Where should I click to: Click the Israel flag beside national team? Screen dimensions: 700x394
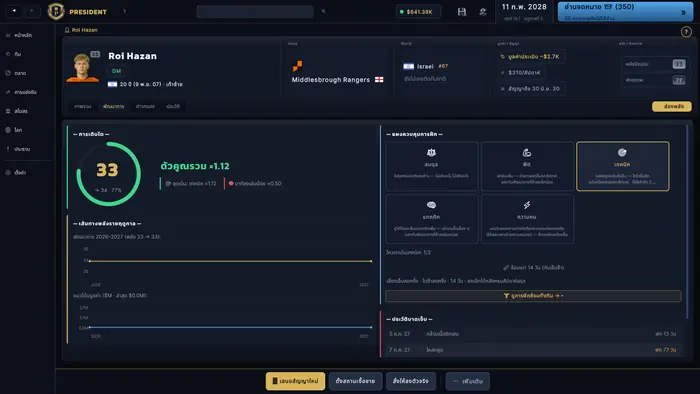(x=408, y=66)
